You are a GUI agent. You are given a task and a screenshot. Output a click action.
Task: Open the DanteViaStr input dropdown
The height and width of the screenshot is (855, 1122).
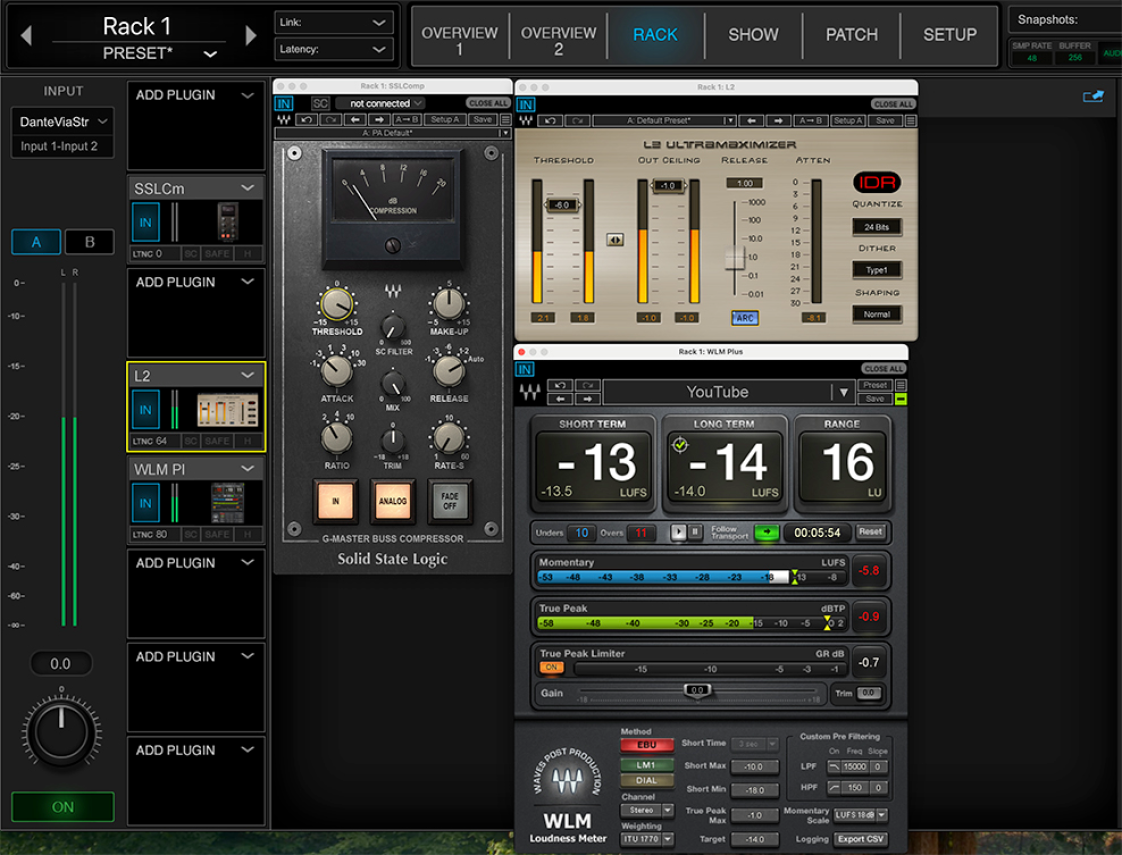63,123
